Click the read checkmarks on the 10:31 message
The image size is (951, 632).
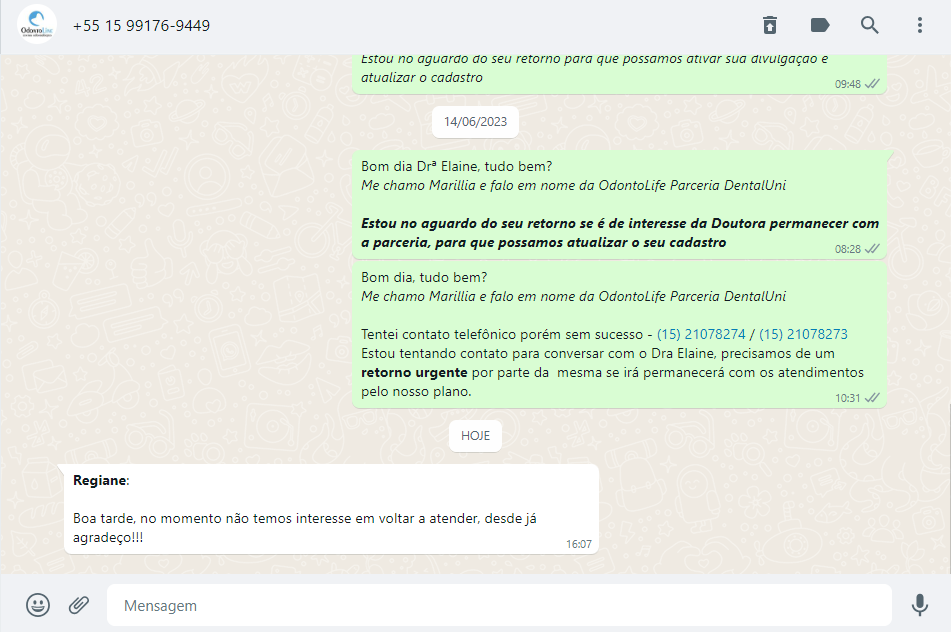coord(872,398)
